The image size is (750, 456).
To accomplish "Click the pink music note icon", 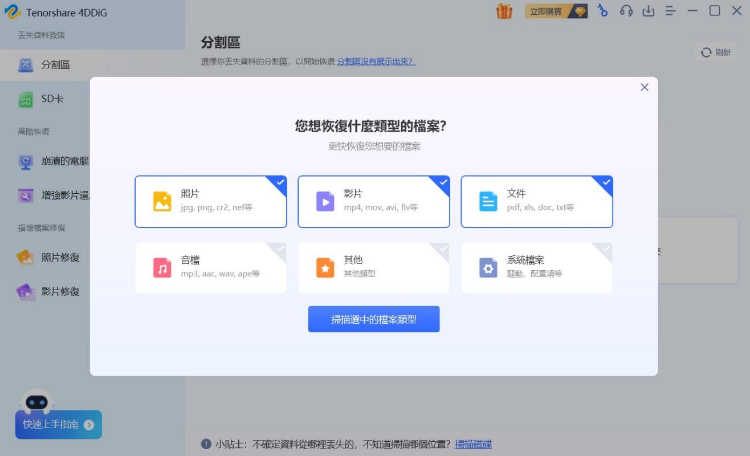I will point(162,268).
